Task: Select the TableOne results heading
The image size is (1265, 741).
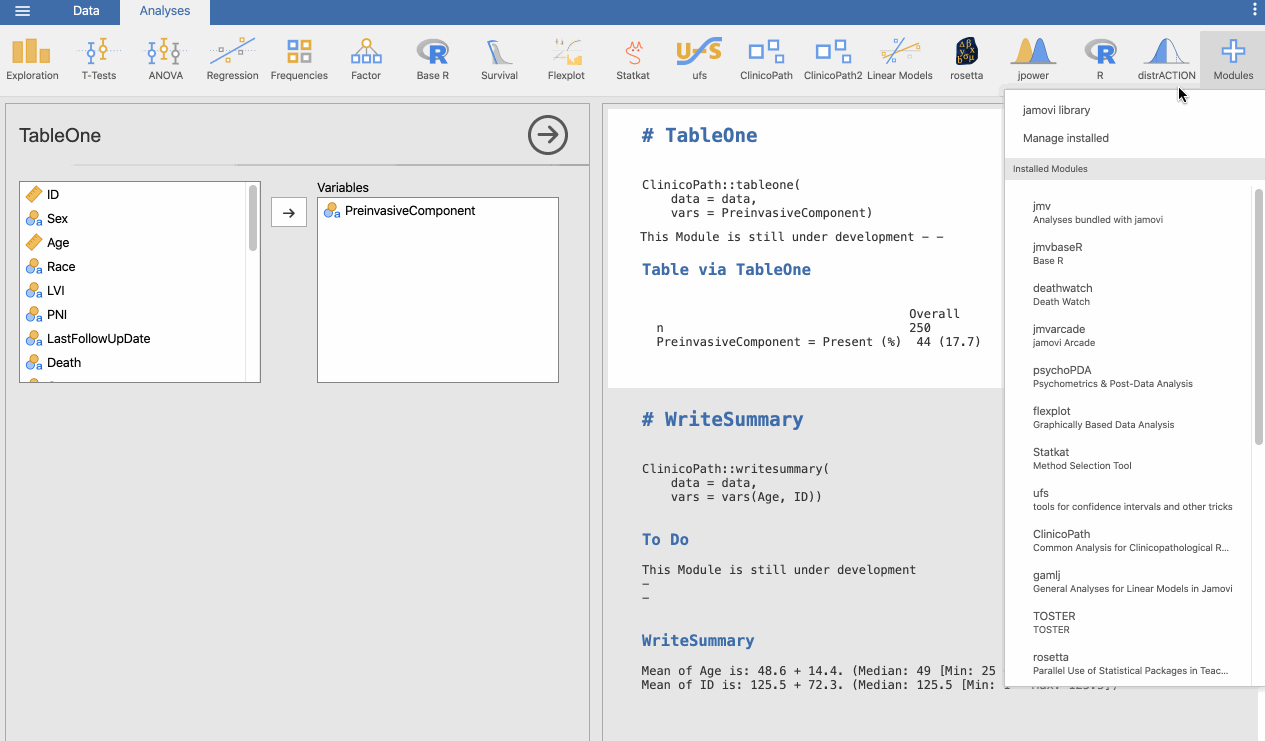Action: [699, 136]
